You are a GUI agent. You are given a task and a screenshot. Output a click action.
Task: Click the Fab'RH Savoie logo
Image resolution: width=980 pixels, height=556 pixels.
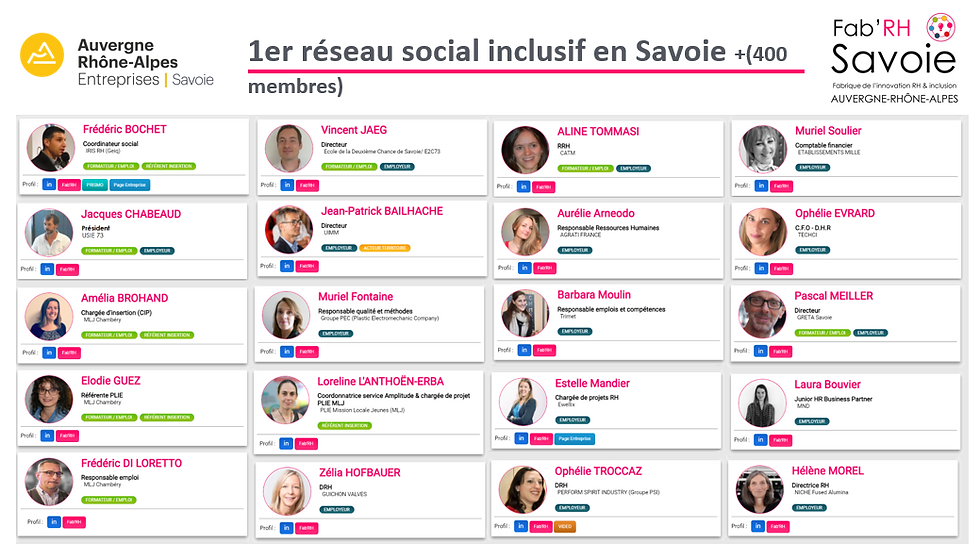(894, 58)
